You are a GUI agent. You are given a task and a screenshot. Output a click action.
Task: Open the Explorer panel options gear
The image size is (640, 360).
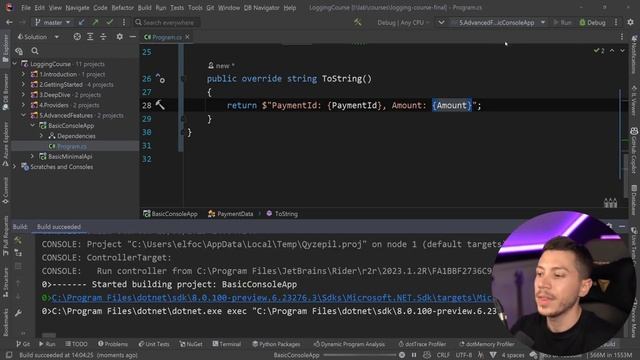[120, 37]
